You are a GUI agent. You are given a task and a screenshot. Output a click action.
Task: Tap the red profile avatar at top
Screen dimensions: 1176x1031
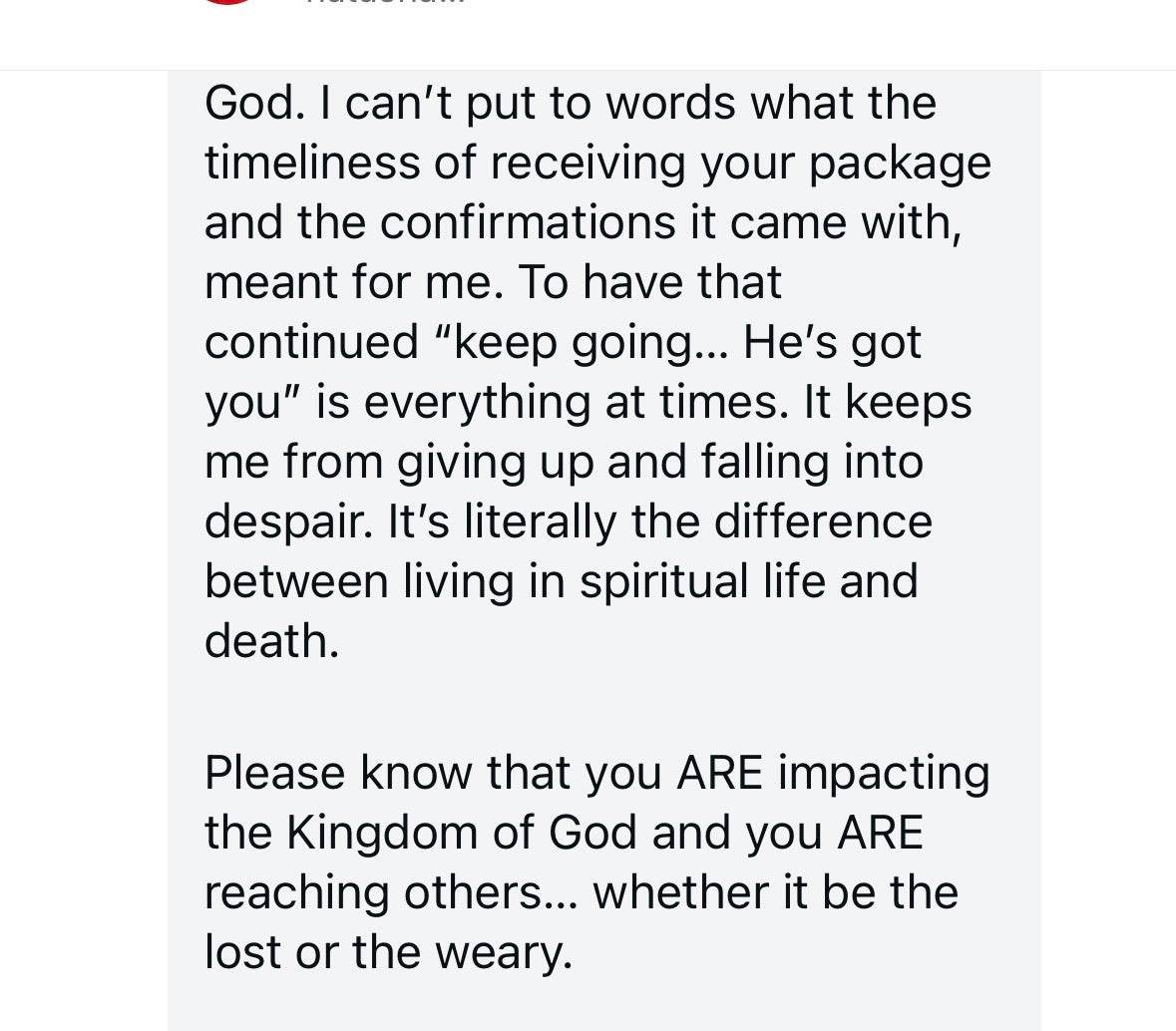(x=228, y=2)
